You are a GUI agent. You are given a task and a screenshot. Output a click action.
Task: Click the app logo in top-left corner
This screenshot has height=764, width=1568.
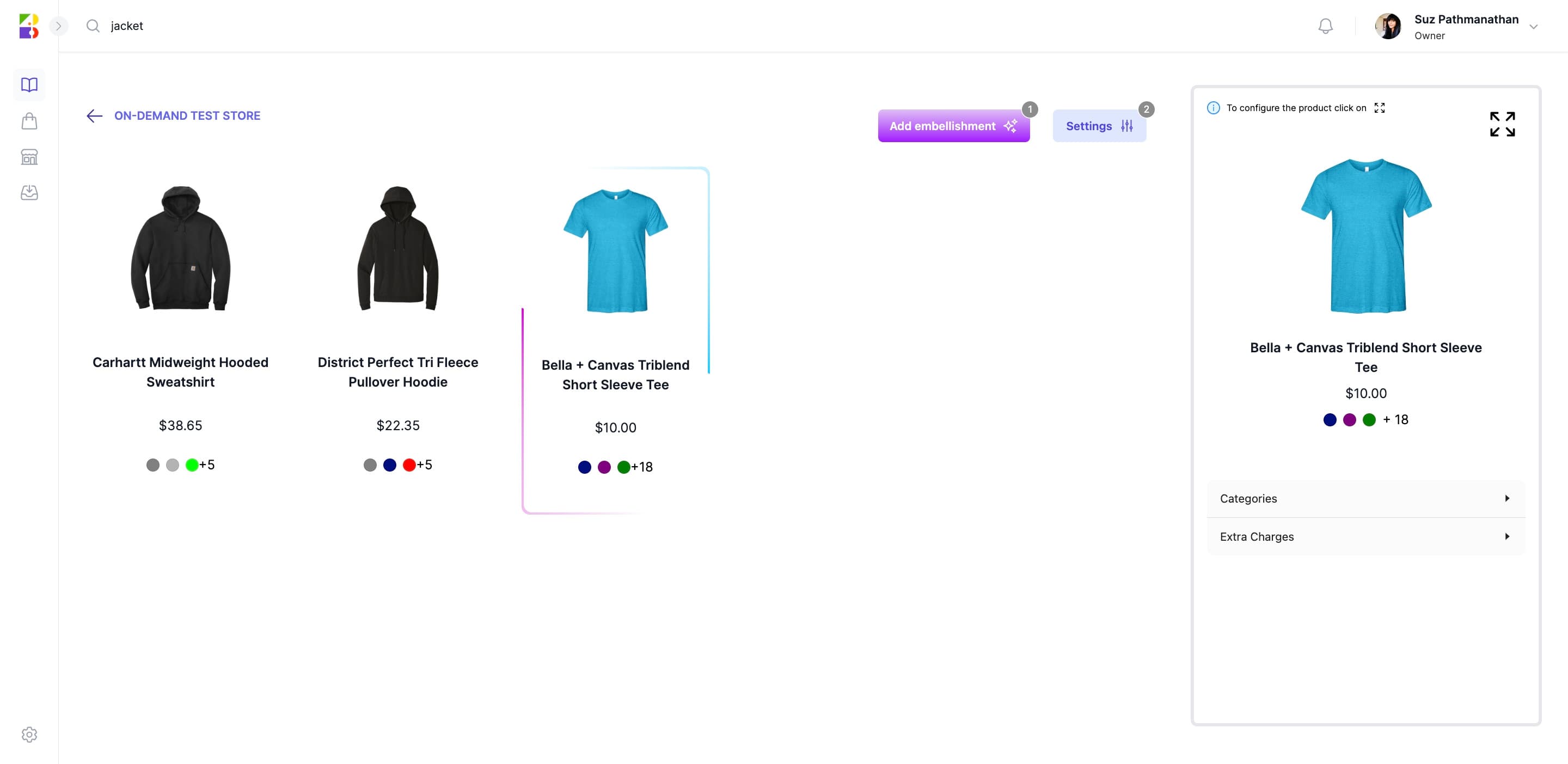[29, 26]
